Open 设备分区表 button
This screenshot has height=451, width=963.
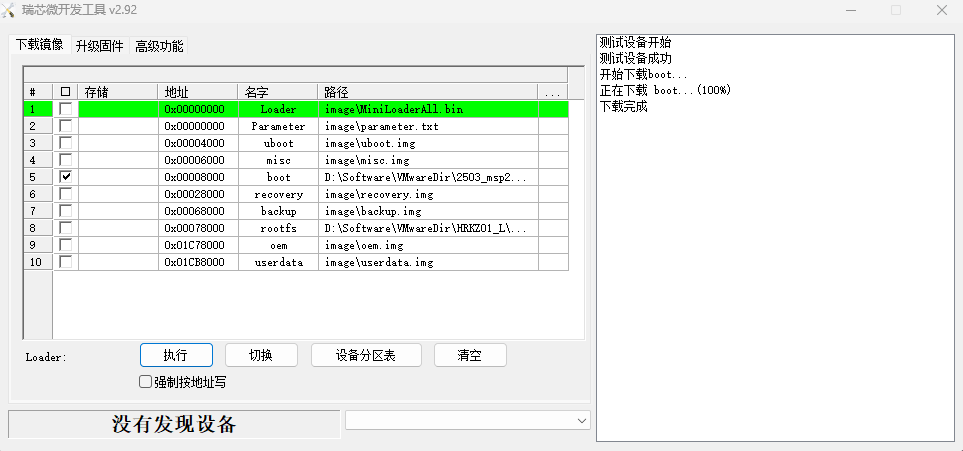(x=366, y=355)
